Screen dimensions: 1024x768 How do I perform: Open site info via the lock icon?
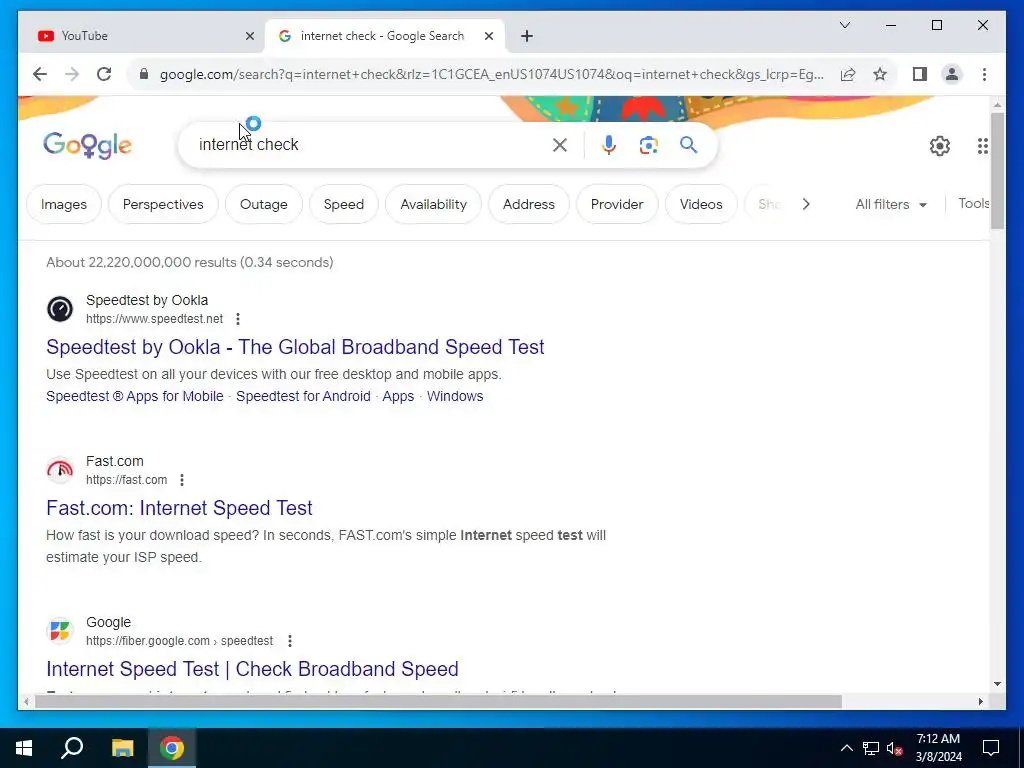pos(144,74)
